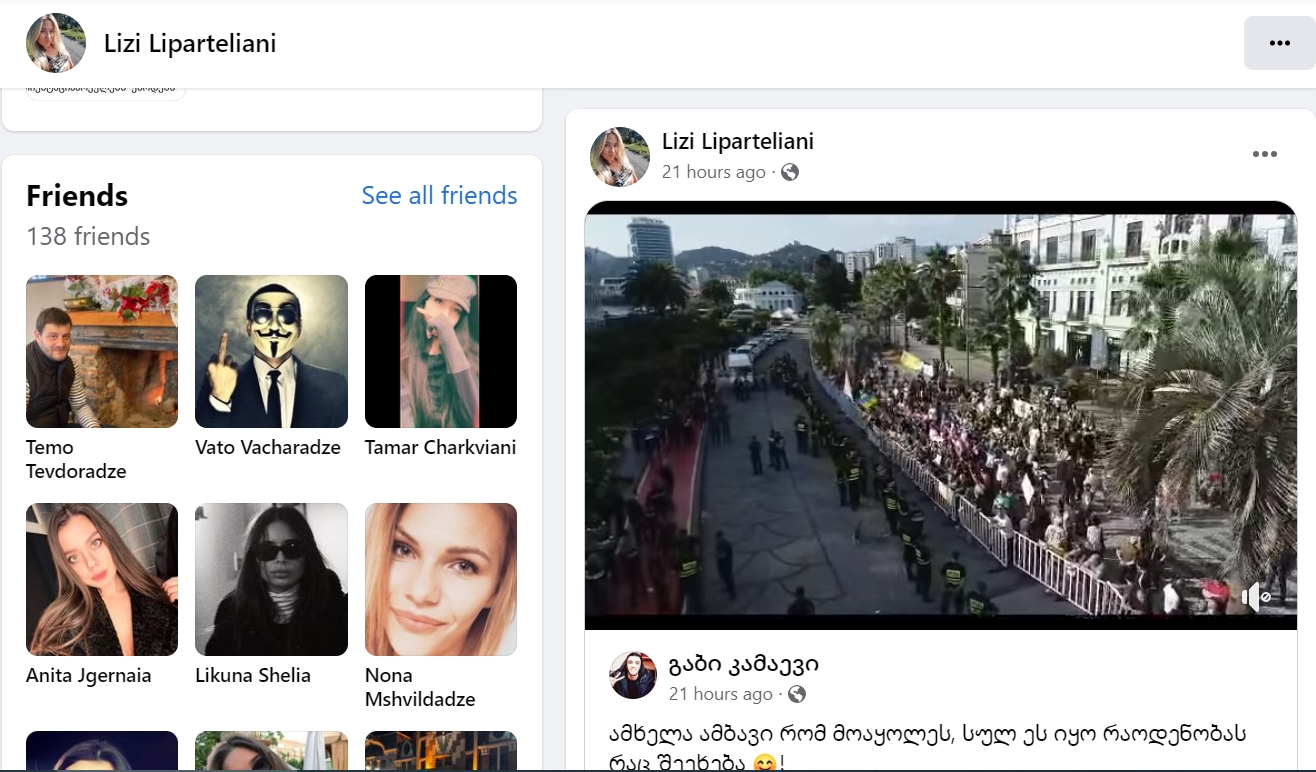Open Temo Tevdoradze's profile photo
1316x772 pixels.
(102, 352)
